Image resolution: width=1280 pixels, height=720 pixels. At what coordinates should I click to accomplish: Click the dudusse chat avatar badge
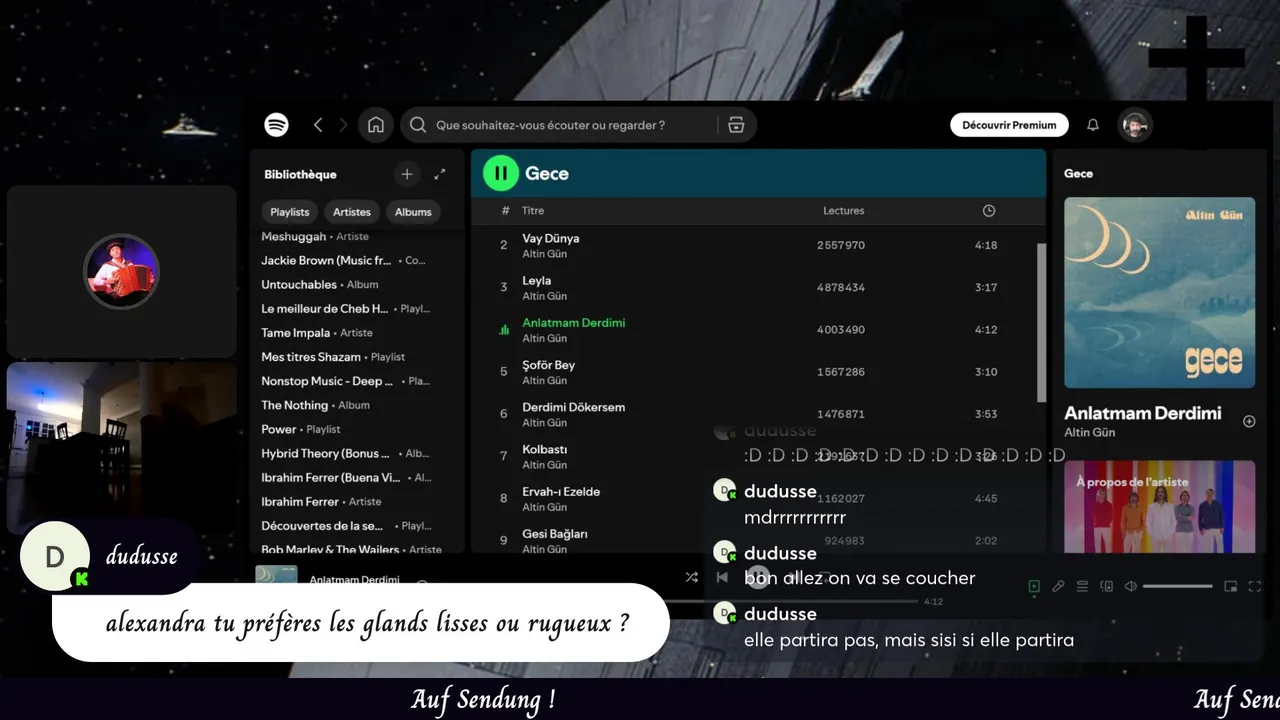(x=55, y=556)
